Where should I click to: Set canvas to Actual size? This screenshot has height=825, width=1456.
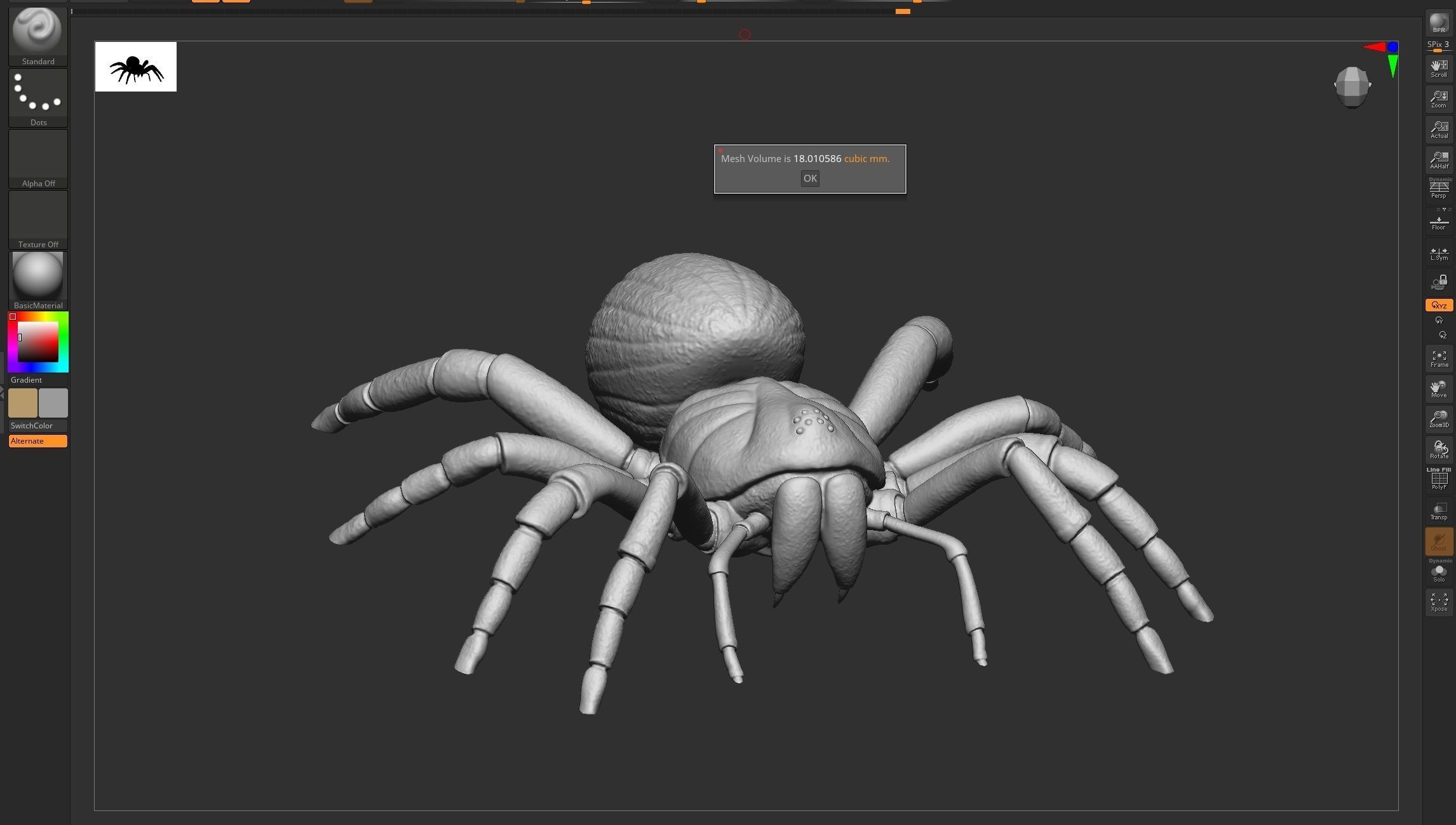(1439, 129)
